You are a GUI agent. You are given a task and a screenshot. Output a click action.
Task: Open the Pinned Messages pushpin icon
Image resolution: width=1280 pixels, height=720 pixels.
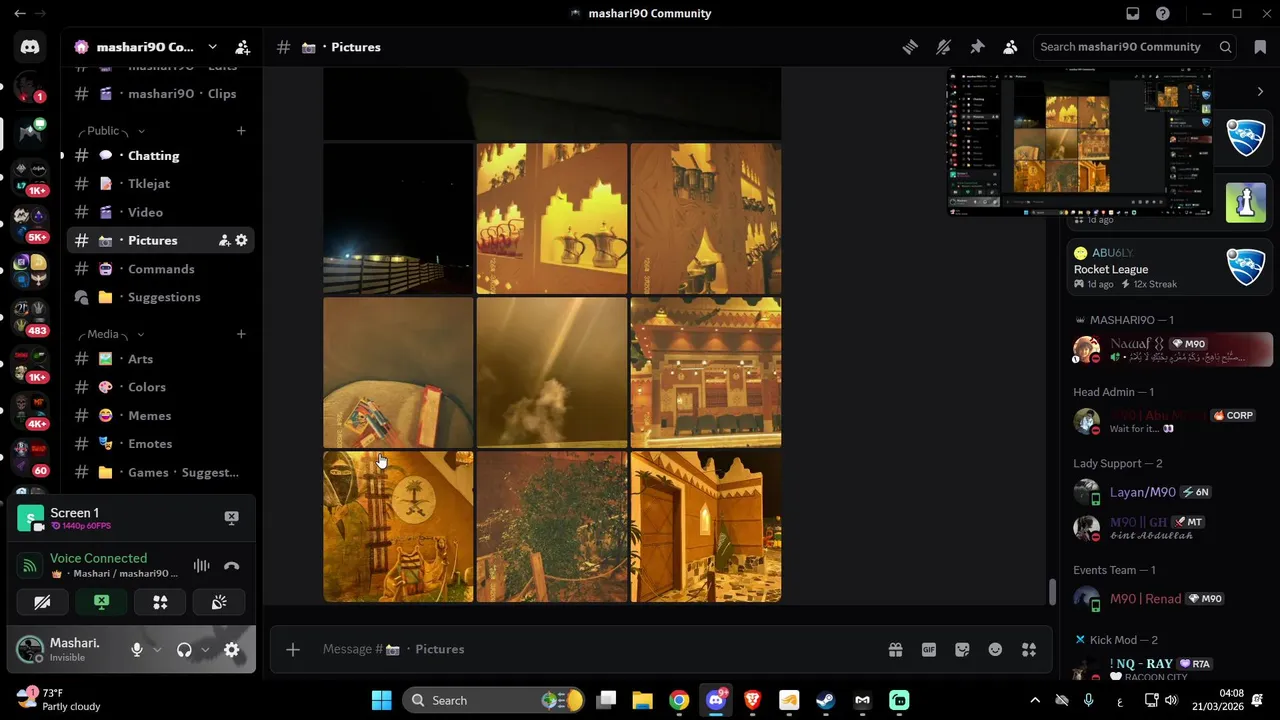[x=977, y=47]
